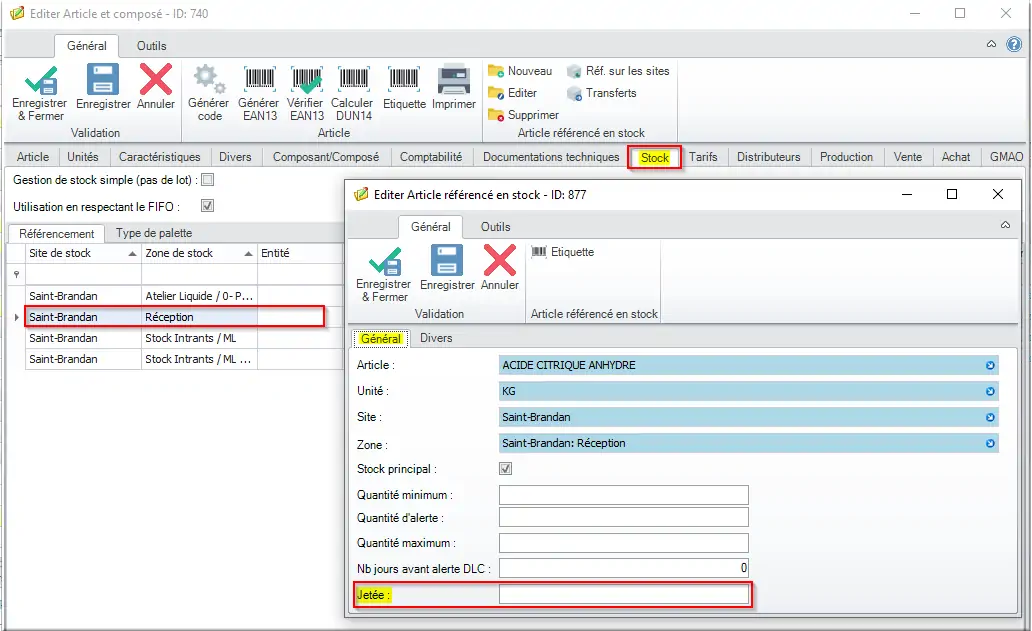This screenshot has width=1032, height=631.
Task: Click the Calculer DUN14 barcode icon
Action: coord(353,80)
